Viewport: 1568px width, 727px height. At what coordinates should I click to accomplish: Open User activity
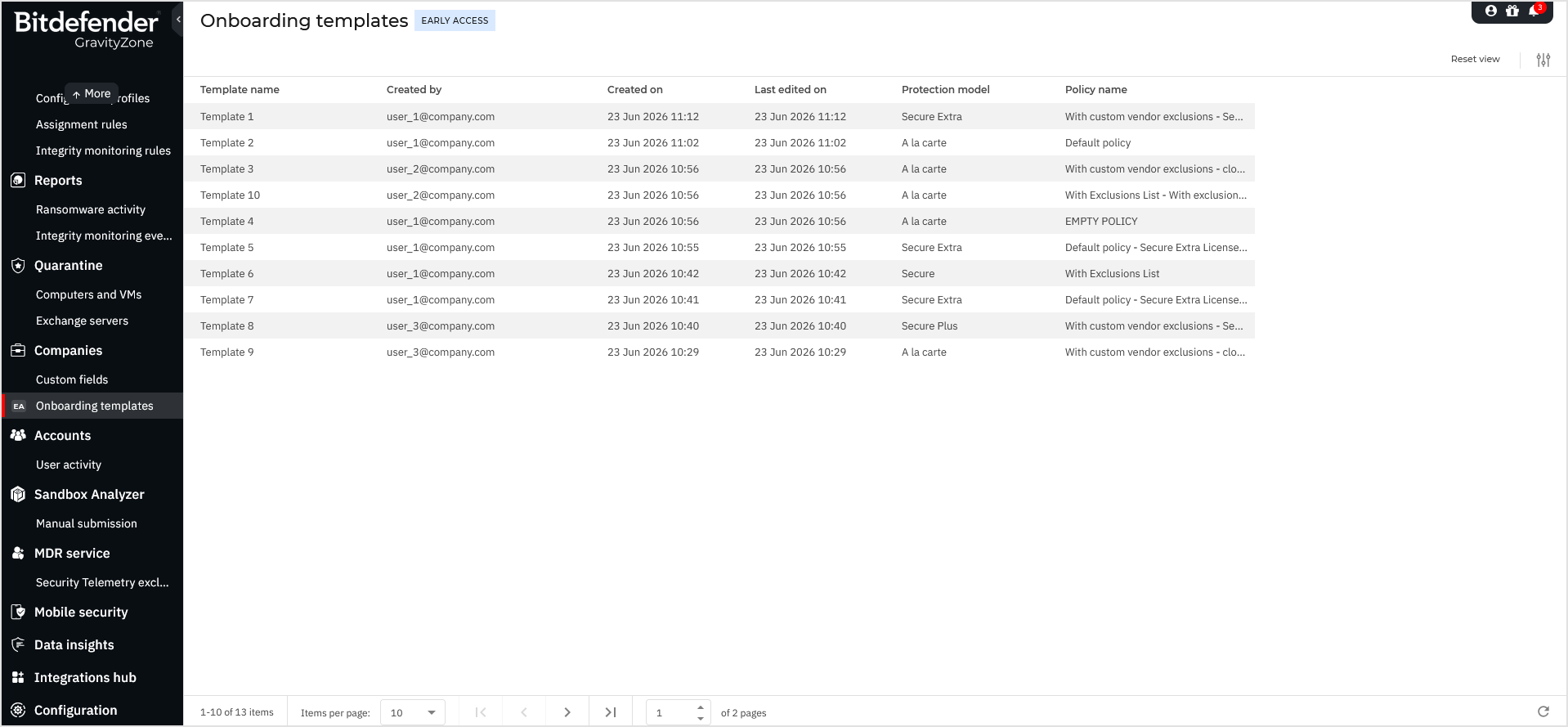pos(69,464)
